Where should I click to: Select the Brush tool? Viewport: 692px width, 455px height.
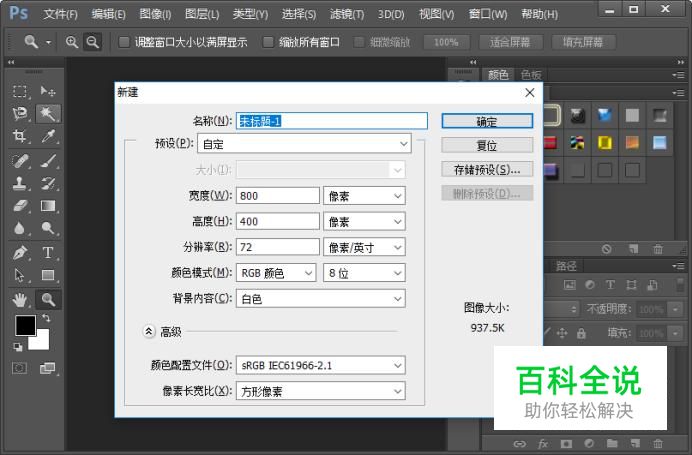click(48, 161)
